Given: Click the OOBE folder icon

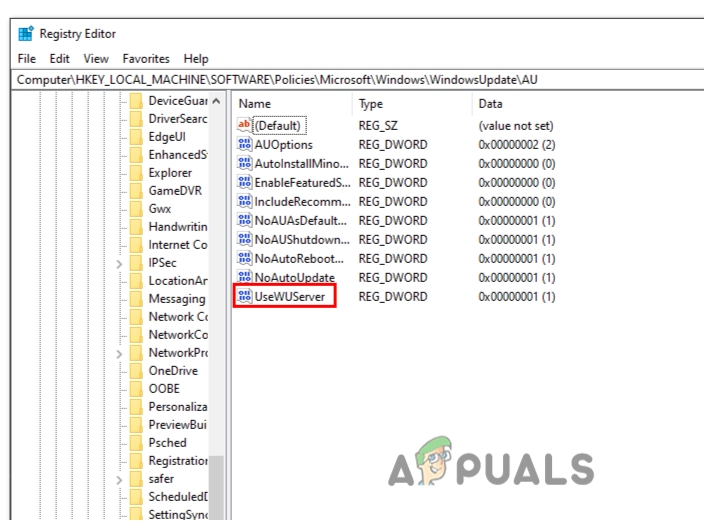Looking at the screenshot, I should (136, 389).
